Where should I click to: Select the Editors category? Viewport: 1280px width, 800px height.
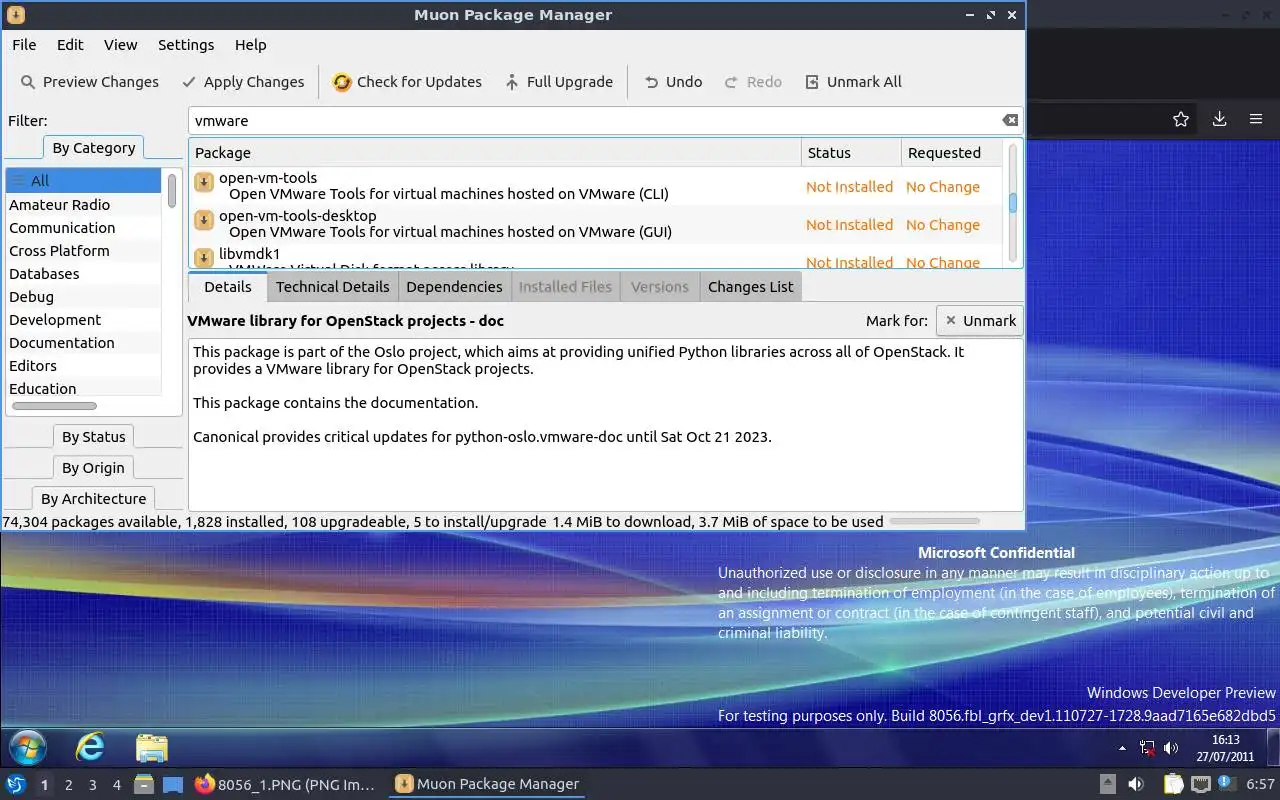[83, 366]
